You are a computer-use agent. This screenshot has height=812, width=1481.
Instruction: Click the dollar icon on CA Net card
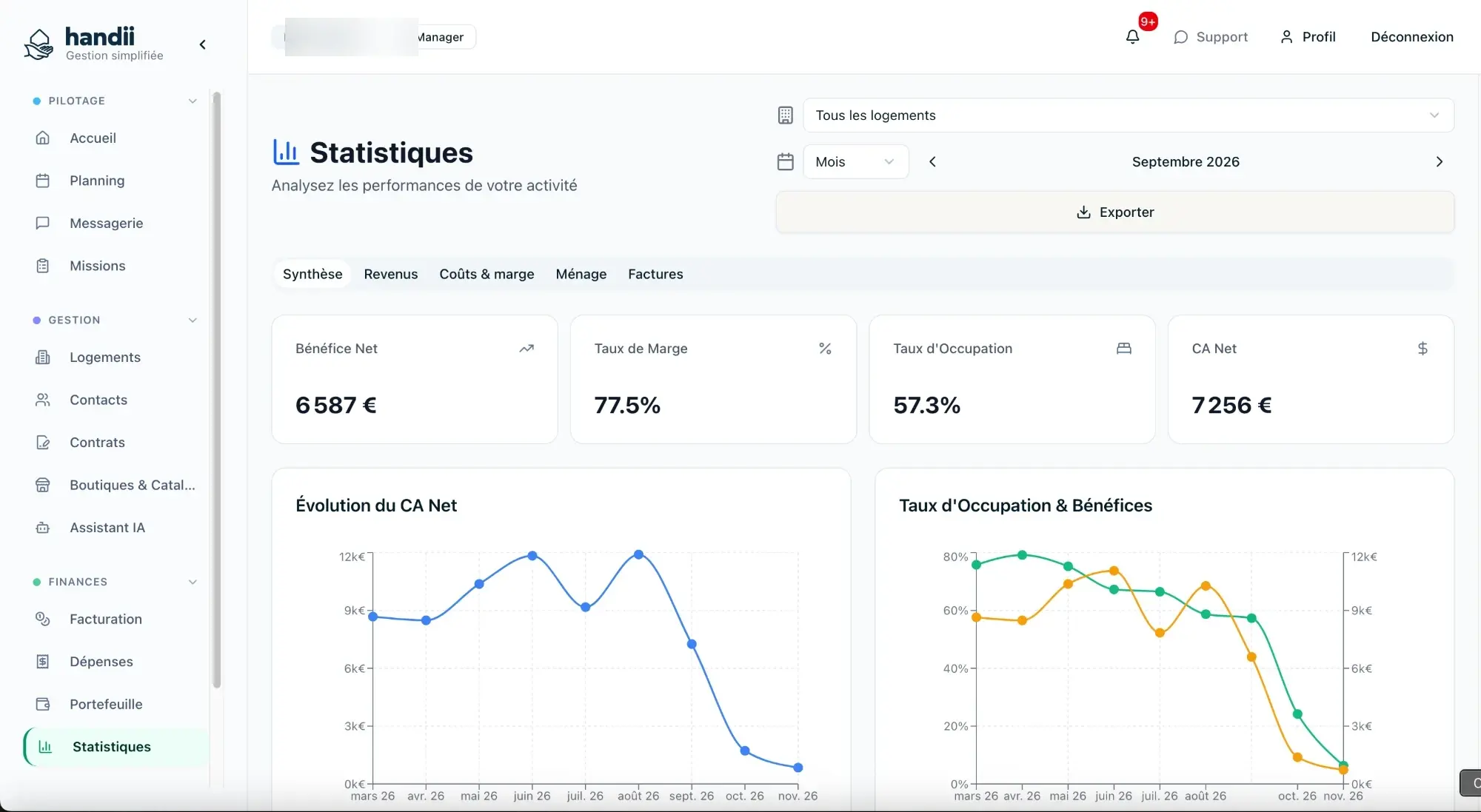tap(1423, 349)
